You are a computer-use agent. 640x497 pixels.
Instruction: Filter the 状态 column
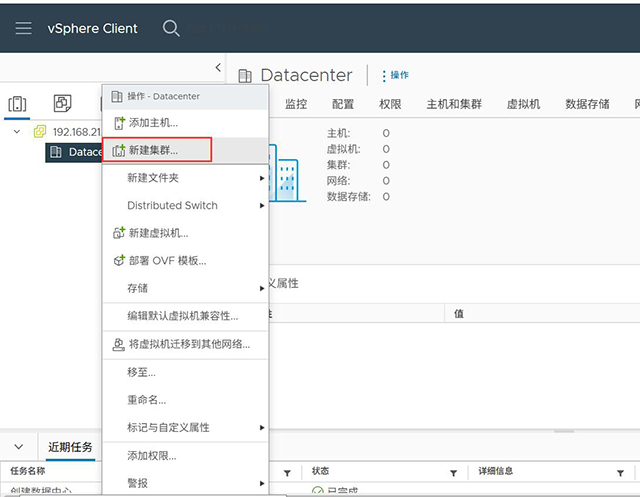tap(453, 473)
